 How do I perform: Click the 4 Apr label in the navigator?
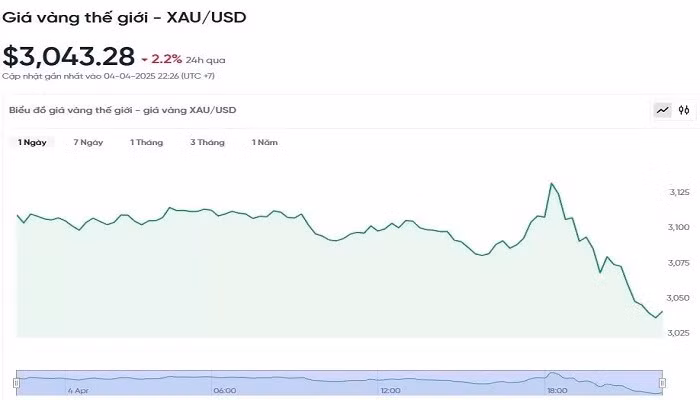point(77,390)
